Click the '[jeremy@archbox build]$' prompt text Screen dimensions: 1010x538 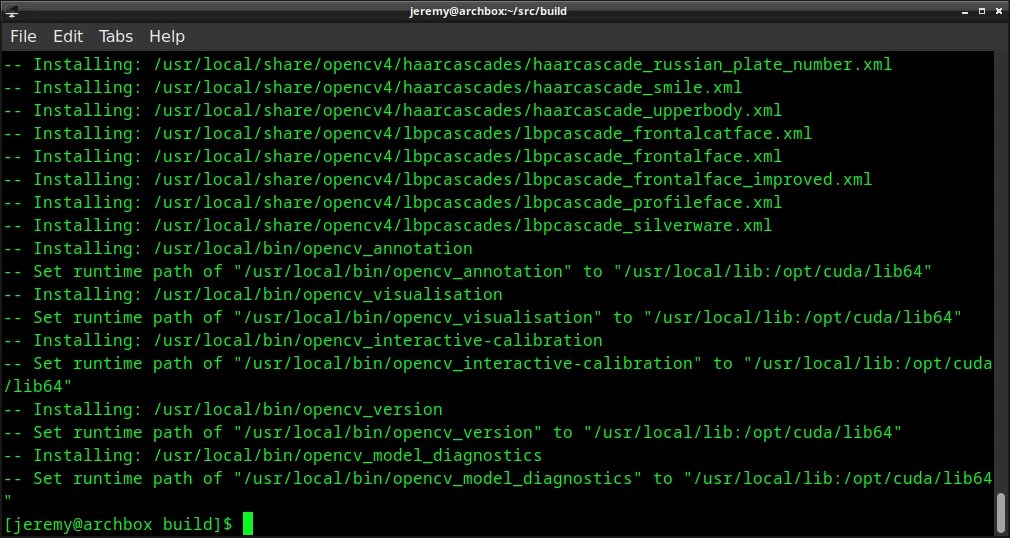point(119,524)
